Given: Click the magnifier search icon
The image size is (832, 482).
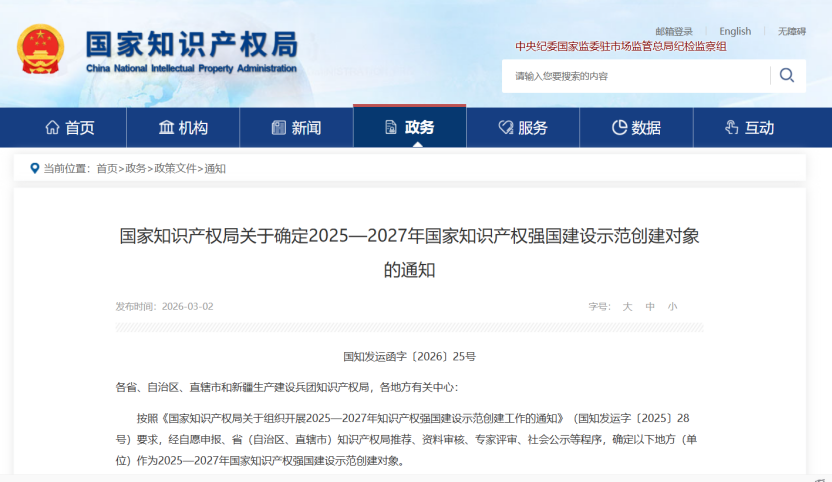Looking at the screenshot, I should [787, 76].
